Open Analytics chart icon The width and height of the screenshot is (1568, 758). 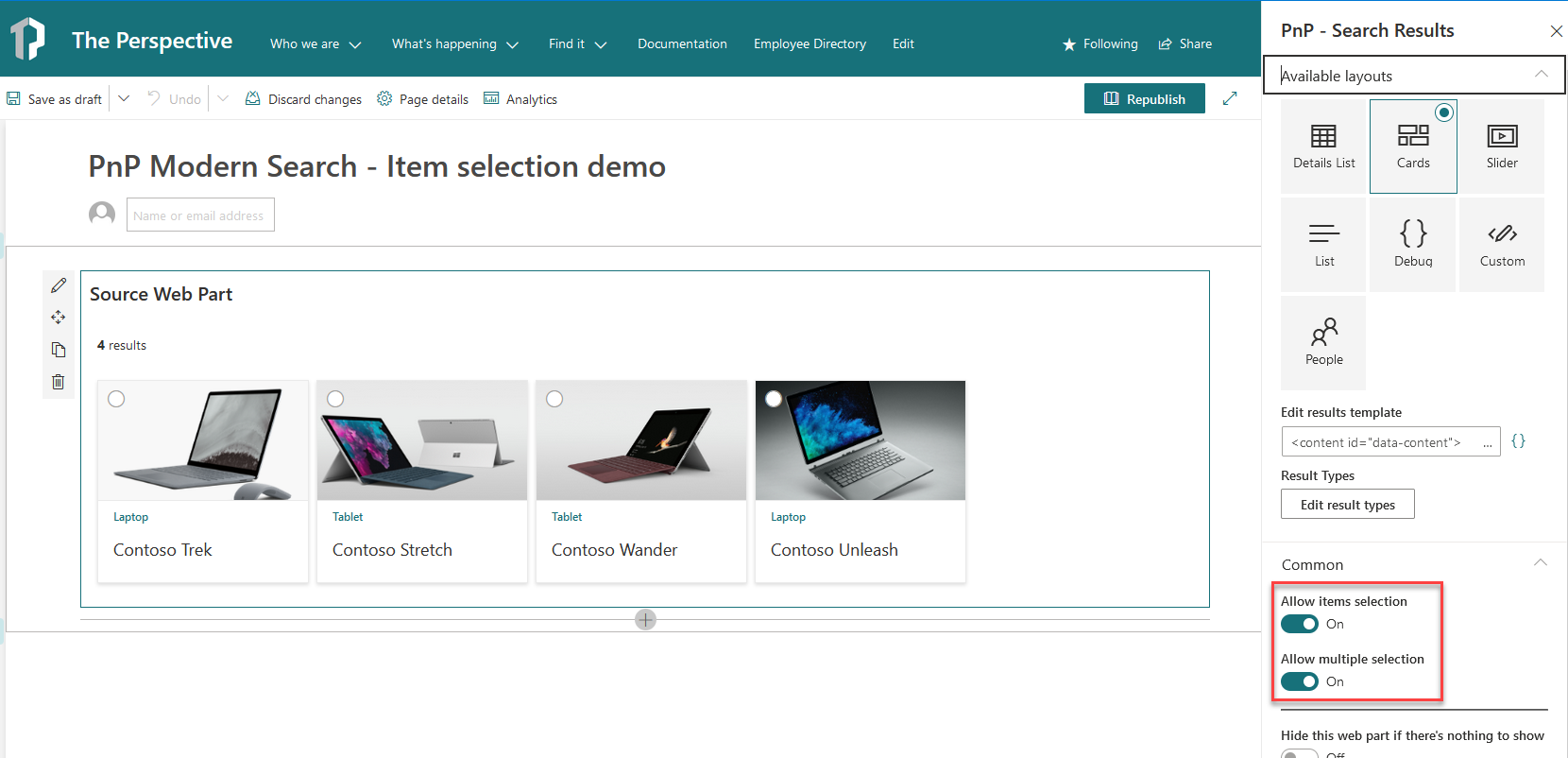[491, 98]
